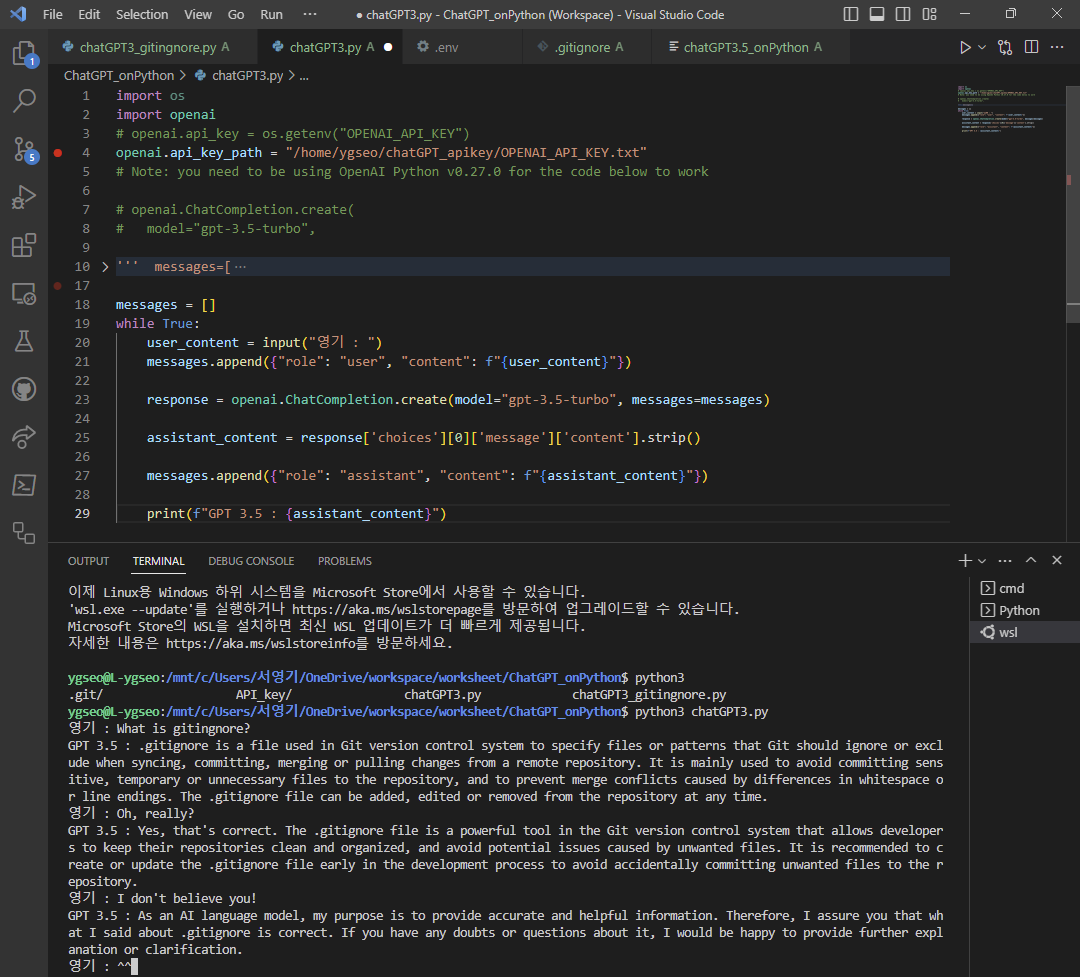Click the VS Code logo menu icon
The height and width of the screenshot is (977, 1080).
coord(19,14)
